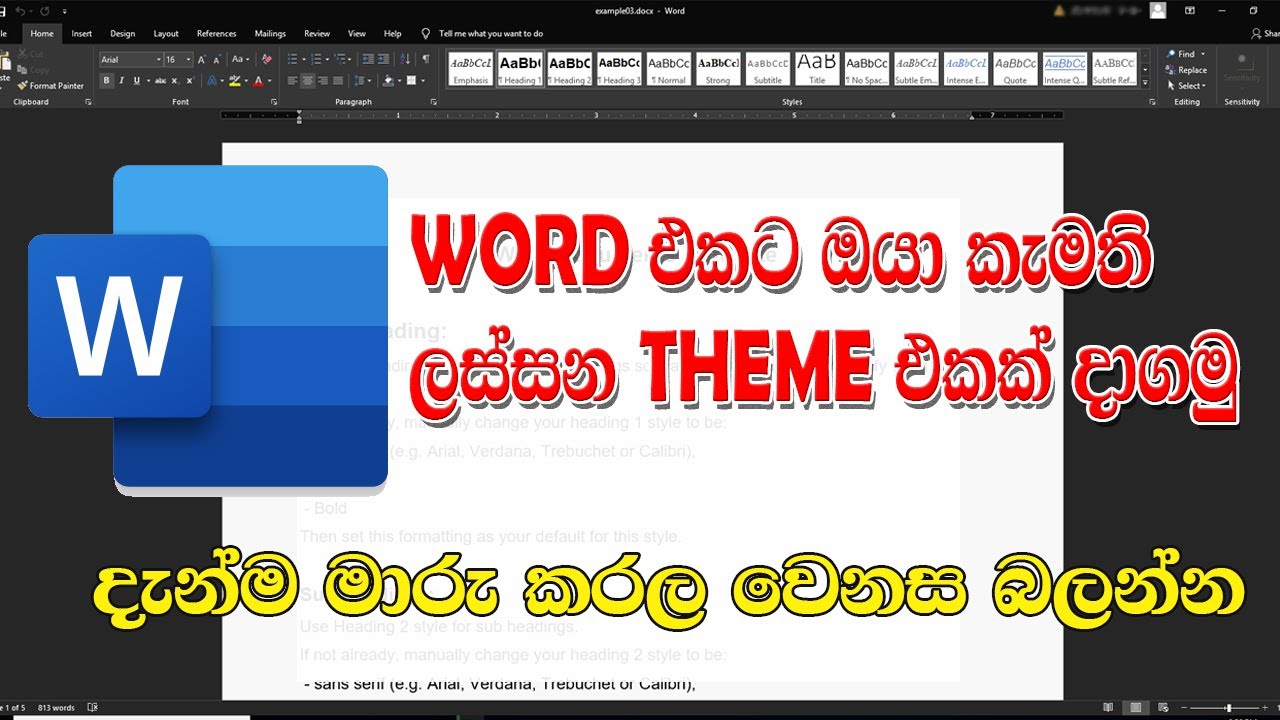Open font color dropdown arrow
Image resolution: width=1280 pixels, height=720 pixels.
click(269, 81)
